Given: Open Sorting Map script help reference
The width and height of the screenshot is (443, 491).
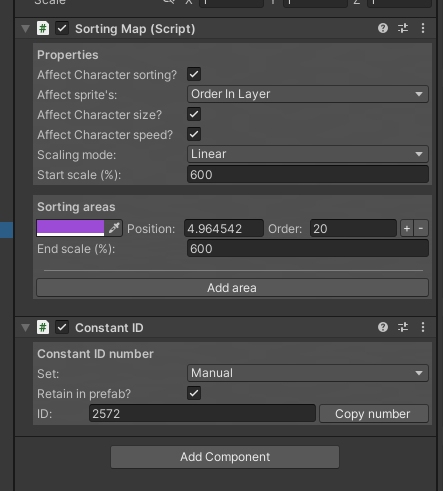Looking at the screenshot, I should pyautogui.click(x=383, y=28).
